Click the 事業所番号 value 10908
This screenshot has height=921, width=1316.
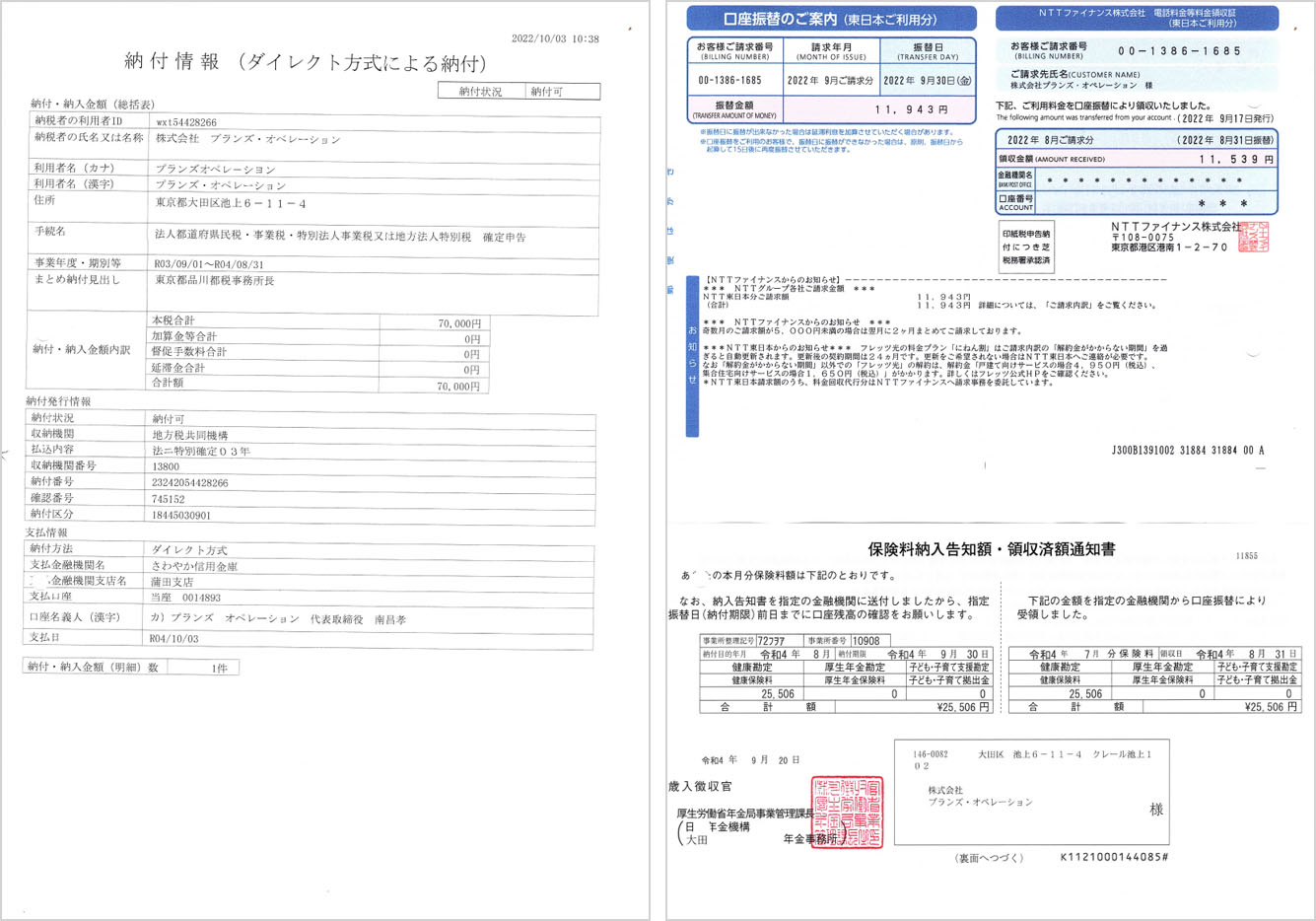click(x=866, y=640)
